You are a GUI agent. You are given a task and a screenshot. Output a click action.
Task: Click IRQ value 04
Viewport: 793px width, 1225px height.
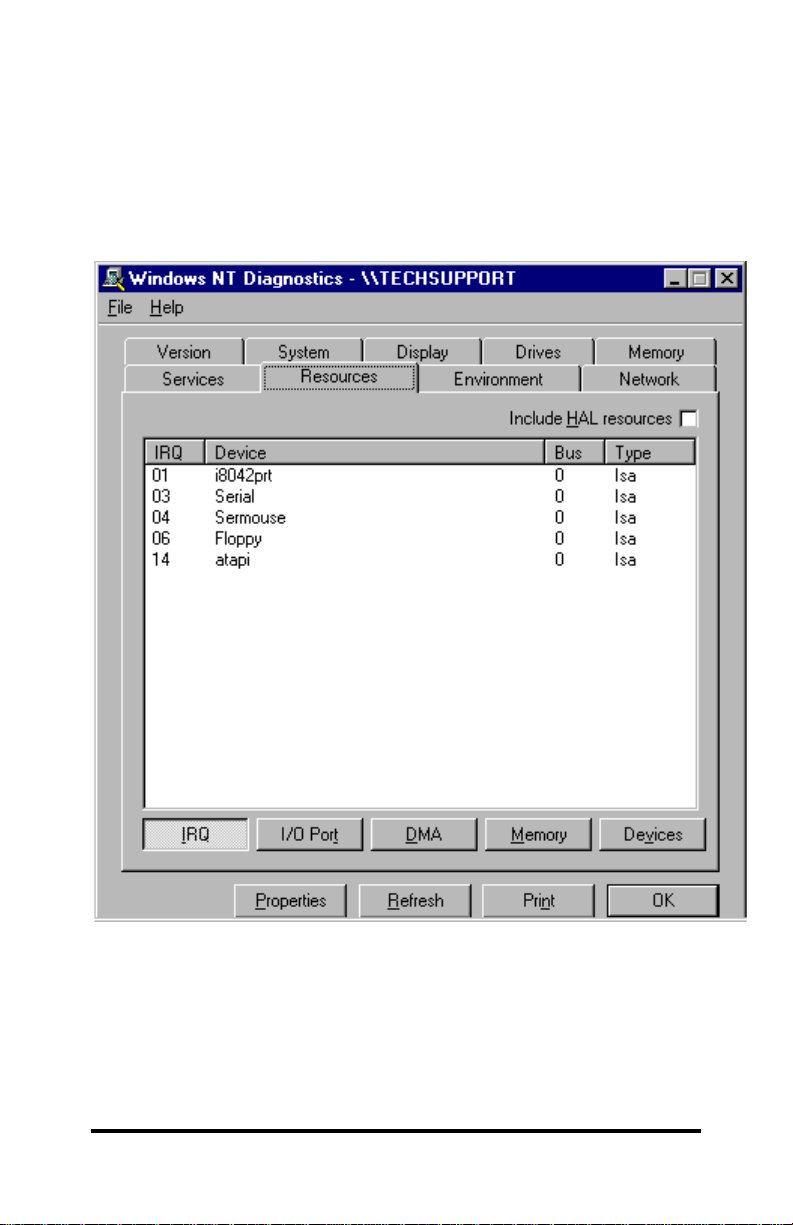160,518
